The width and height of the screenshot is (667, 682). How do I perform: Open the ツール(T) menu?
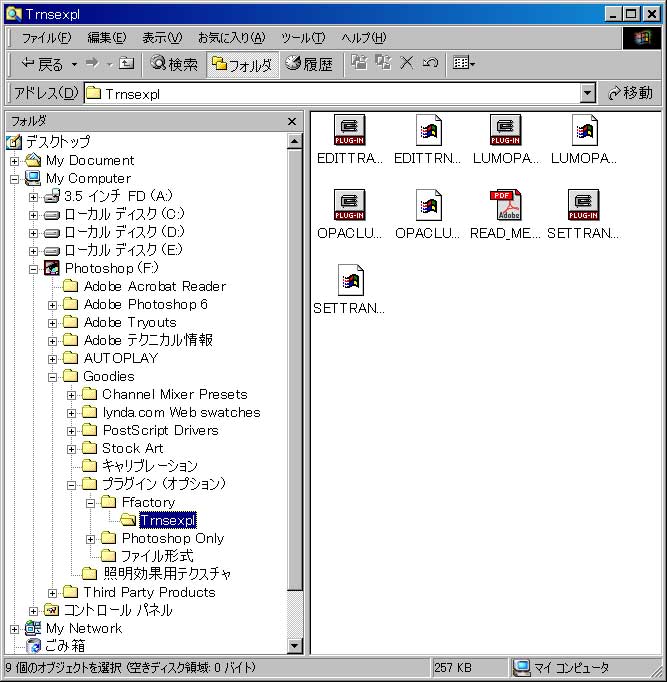[303, 38]
